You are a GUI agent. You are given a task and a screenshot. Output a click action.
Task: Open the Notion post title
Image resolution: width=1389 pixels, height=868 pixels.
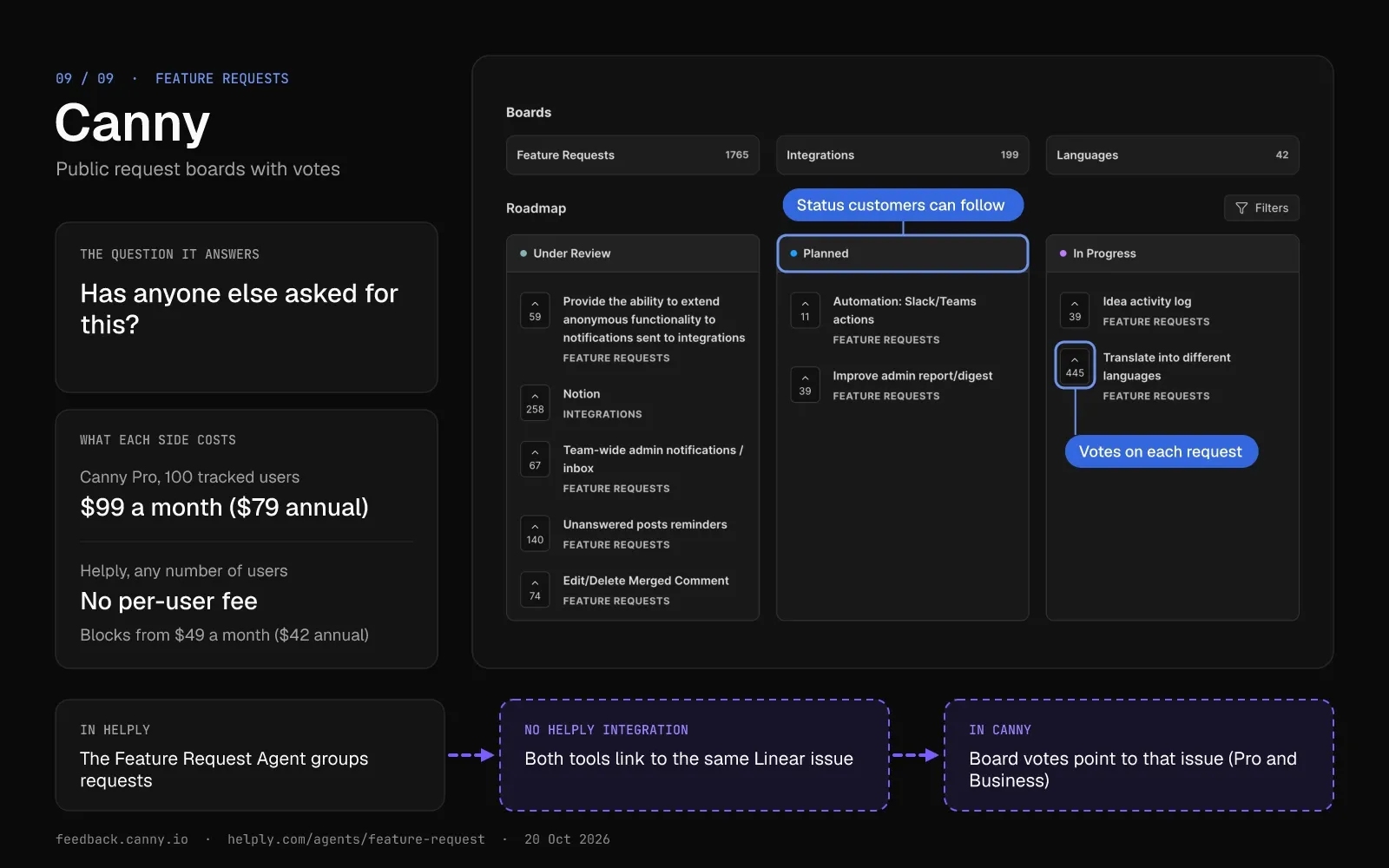582,394
